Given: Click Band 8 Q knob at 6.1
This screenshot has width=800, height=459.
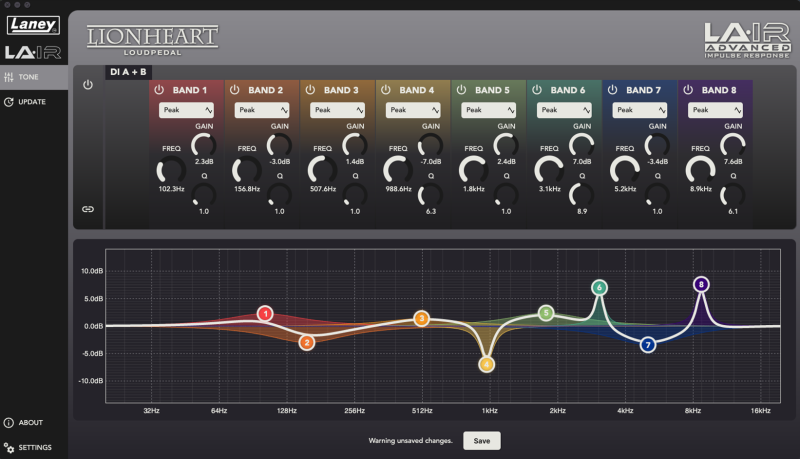Looking at the screenshot, I should pos(732,195).
